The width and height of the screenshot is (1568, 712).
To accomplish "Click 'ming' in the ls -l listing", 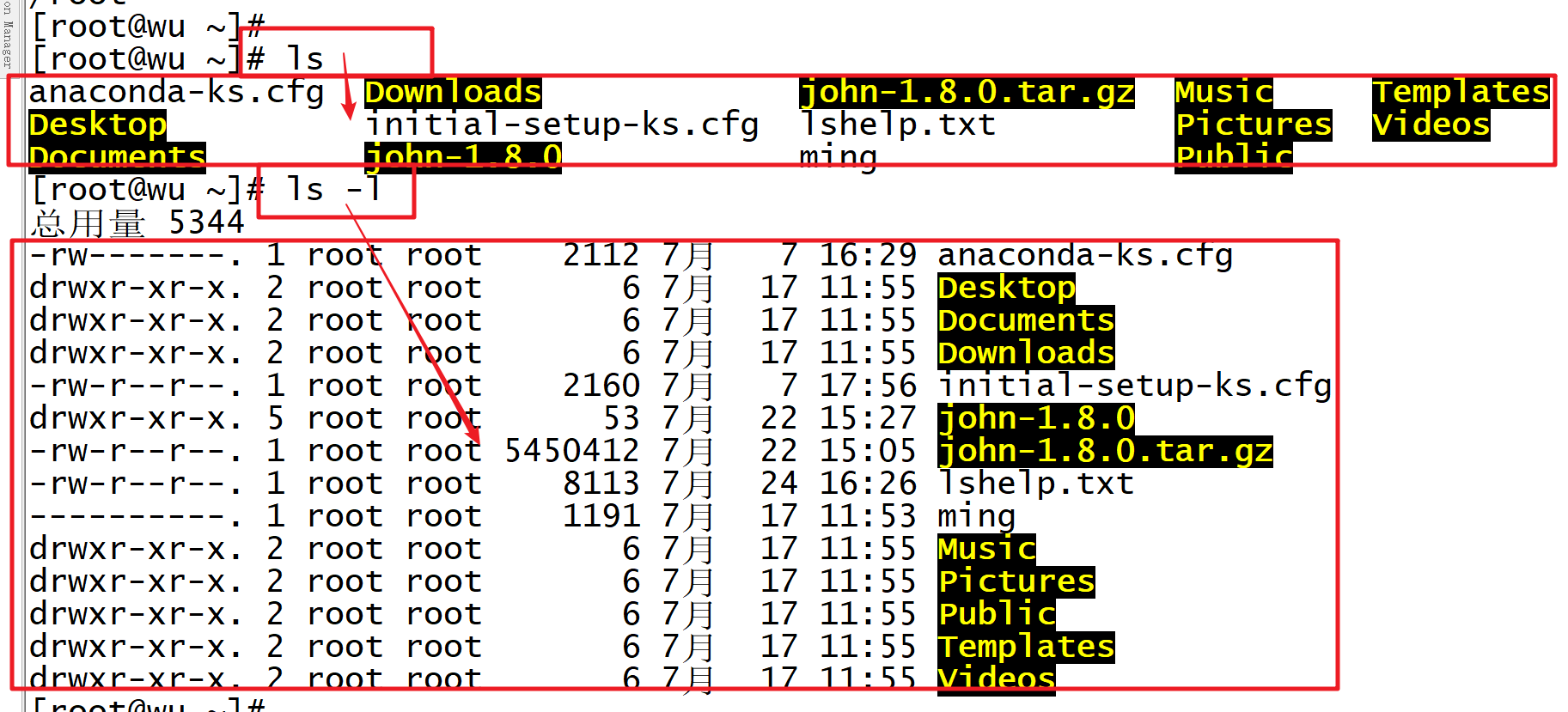I will tap(977, 516).
